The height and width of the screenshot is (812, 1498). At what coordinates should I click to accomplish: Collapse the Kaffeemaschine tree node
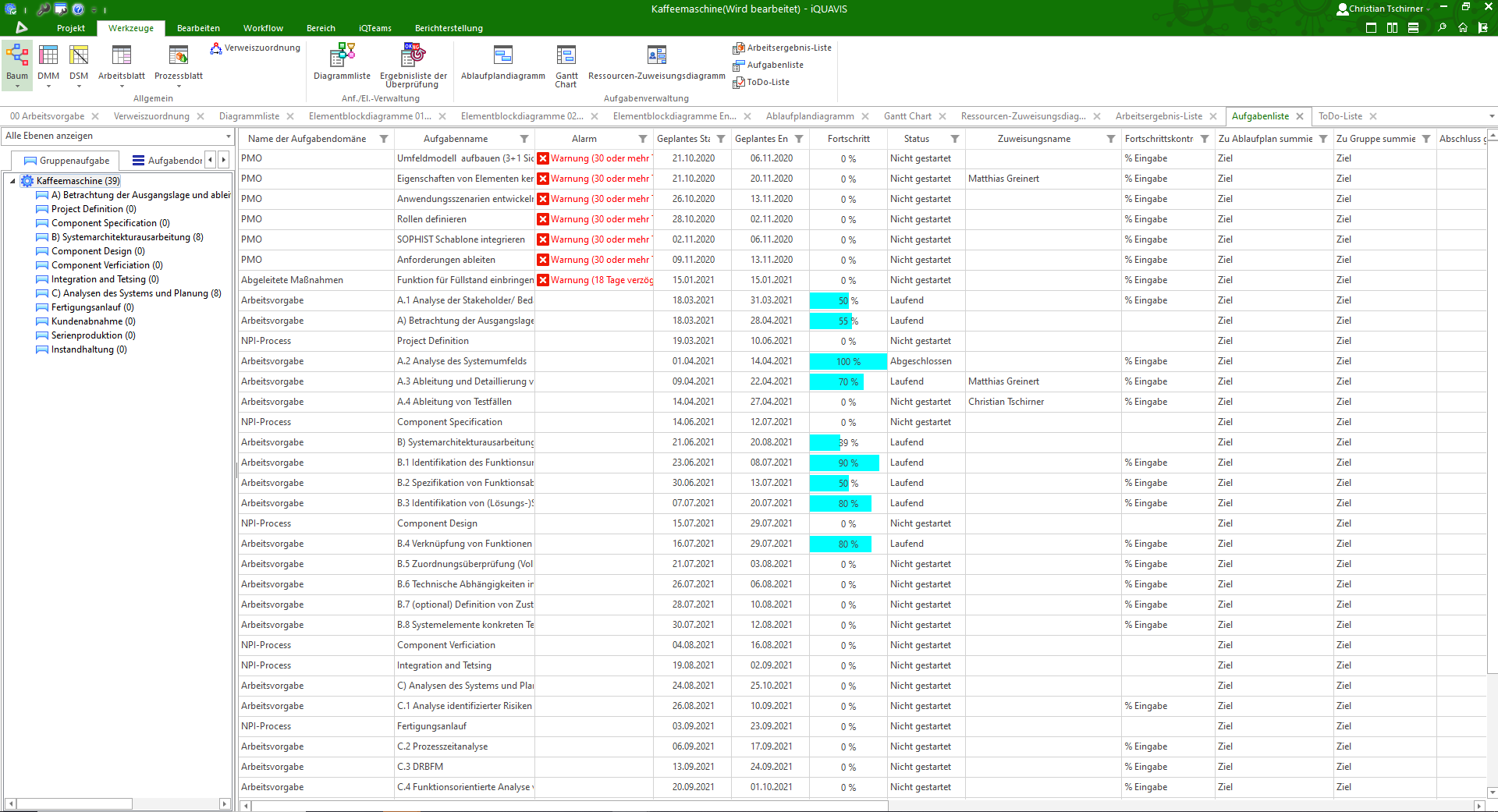coord(12,181)
